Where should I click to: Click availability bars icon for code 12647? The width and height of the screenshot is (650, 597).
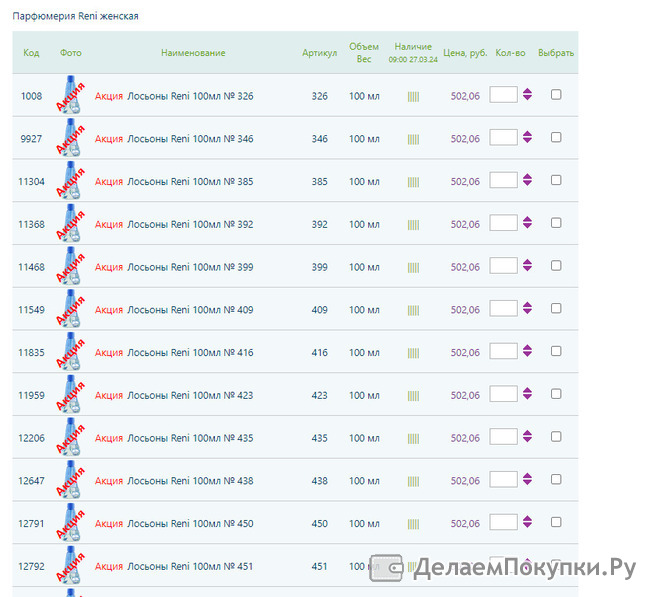click(x=413, y=481)
